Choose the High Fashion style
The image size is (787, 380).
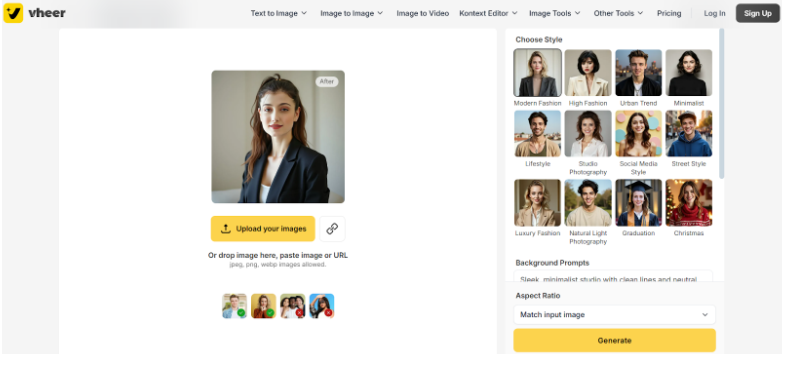(x=588, y=73)
